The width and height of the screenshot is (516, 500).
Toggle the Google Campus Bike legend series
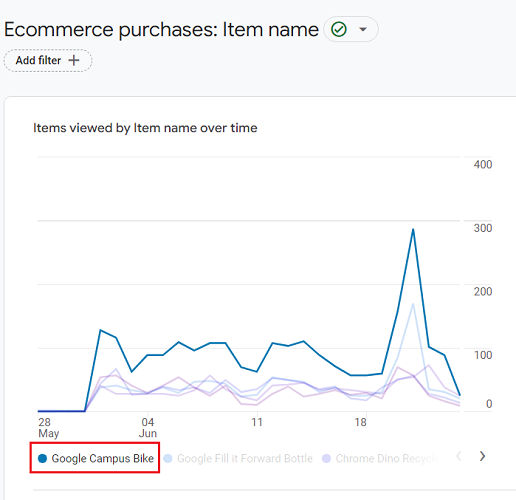[x=96, y=458]
